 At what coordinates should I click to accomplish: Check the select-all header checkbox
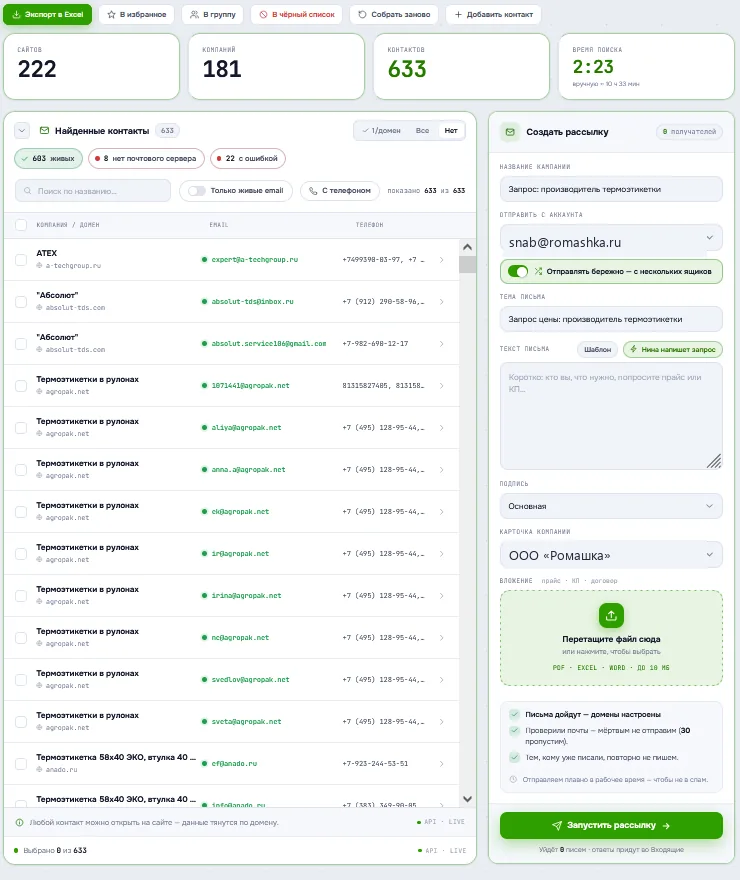coord(21,225)
